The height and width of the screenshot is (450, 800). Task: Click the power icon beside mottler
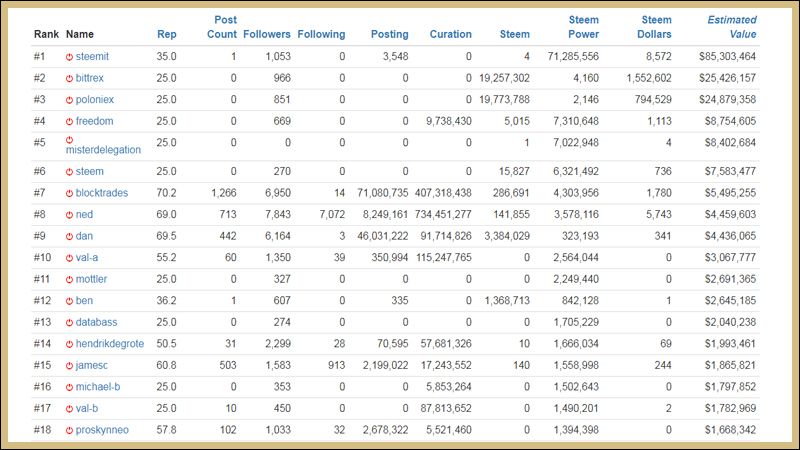coord(69,280)
